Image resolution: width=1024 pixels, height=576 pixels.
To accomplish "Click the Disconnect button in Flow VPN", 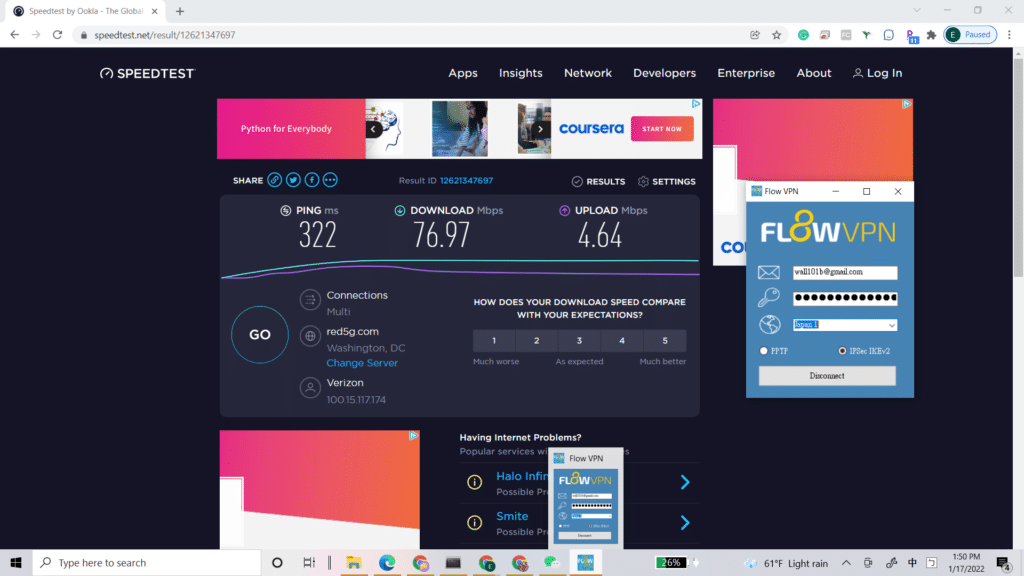I will click(827, 376).
